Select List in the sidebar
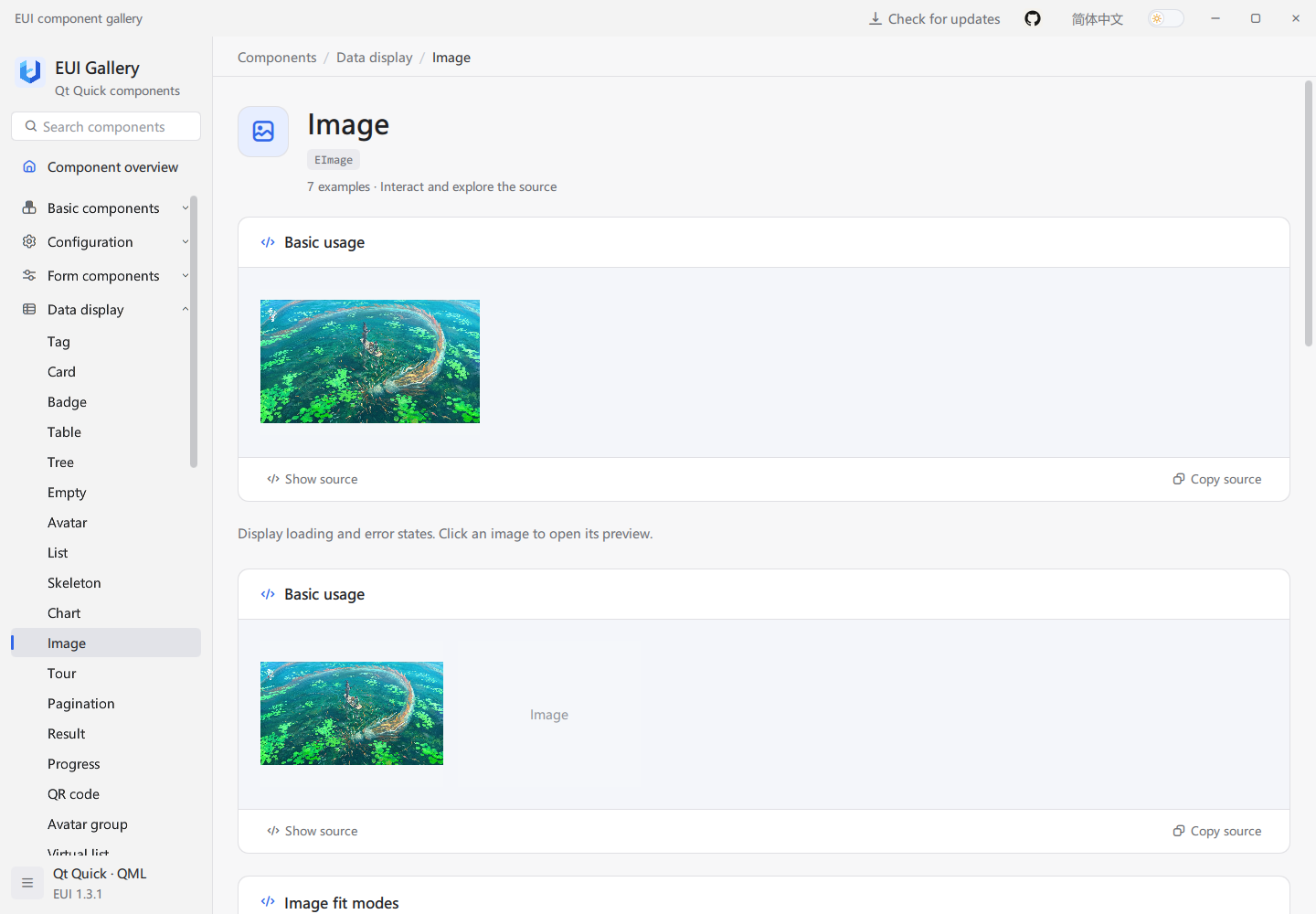Viewport: 1316px width, 914px height. 106,552
